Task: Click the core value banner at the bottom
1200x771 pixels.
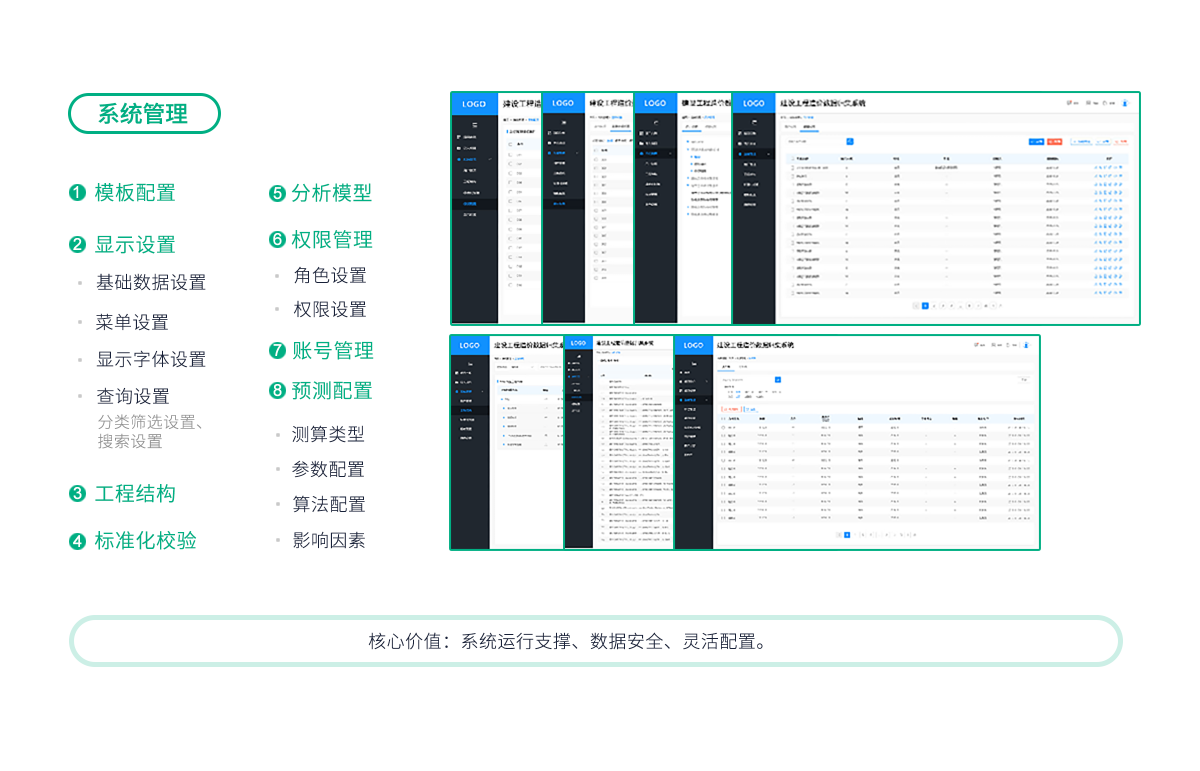Action: coord(595,641)
